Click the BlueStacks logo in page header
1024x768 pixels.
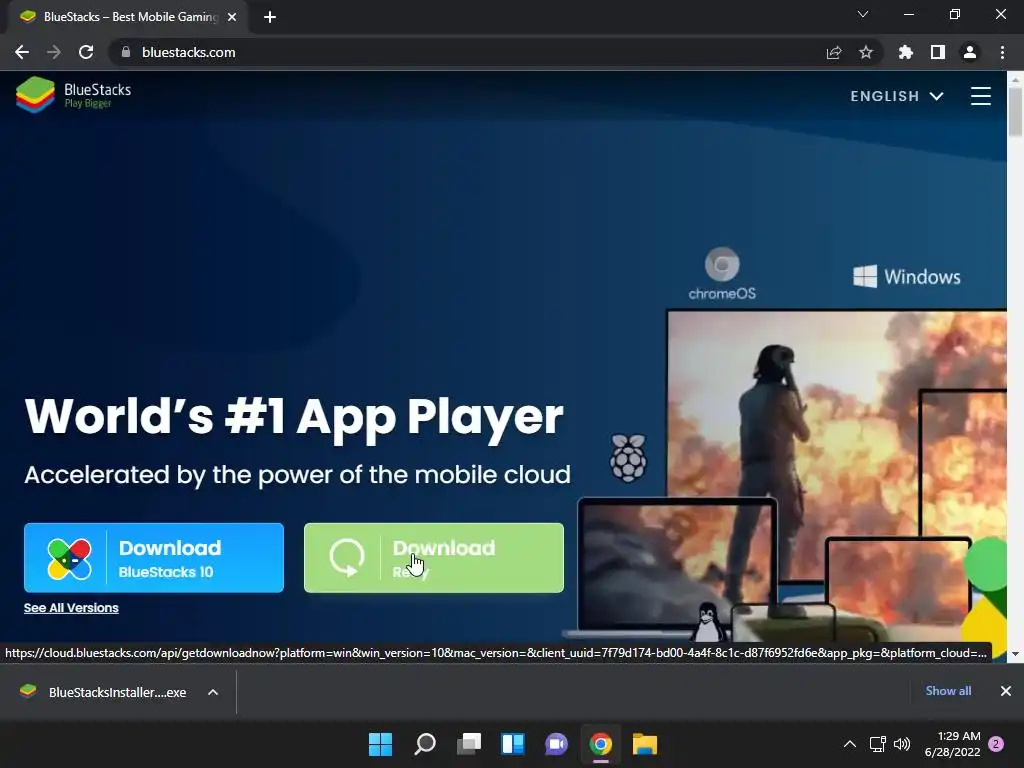[73, 94]
